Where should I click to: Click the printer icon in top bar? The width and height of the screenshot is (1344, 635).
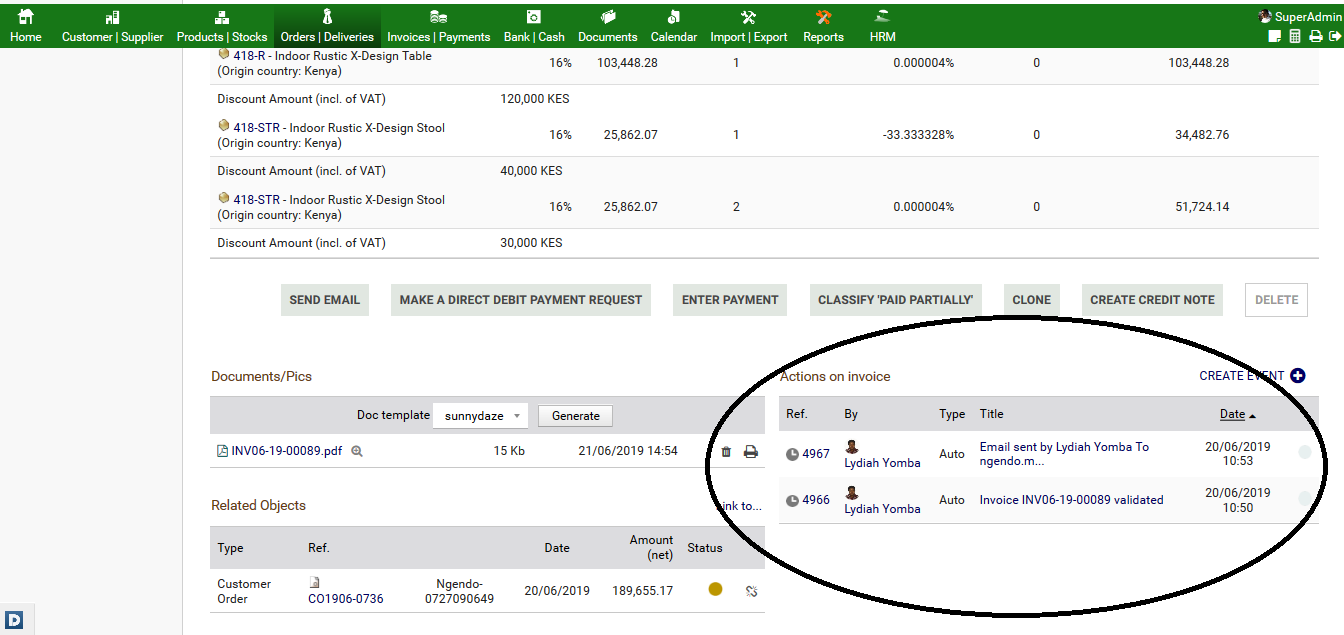(x=1315, y=36)
